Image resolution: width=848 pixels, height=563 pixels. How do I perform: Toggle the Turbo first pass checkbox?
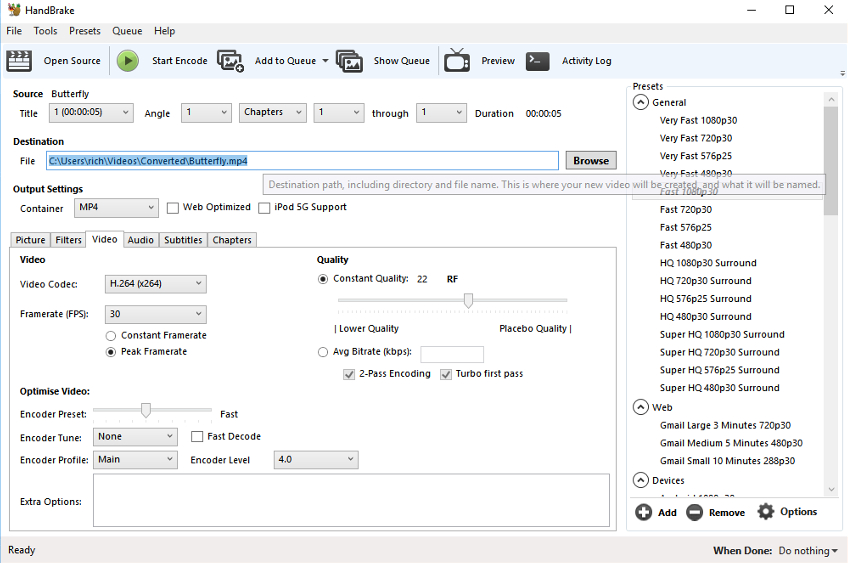tap(446, 374)
